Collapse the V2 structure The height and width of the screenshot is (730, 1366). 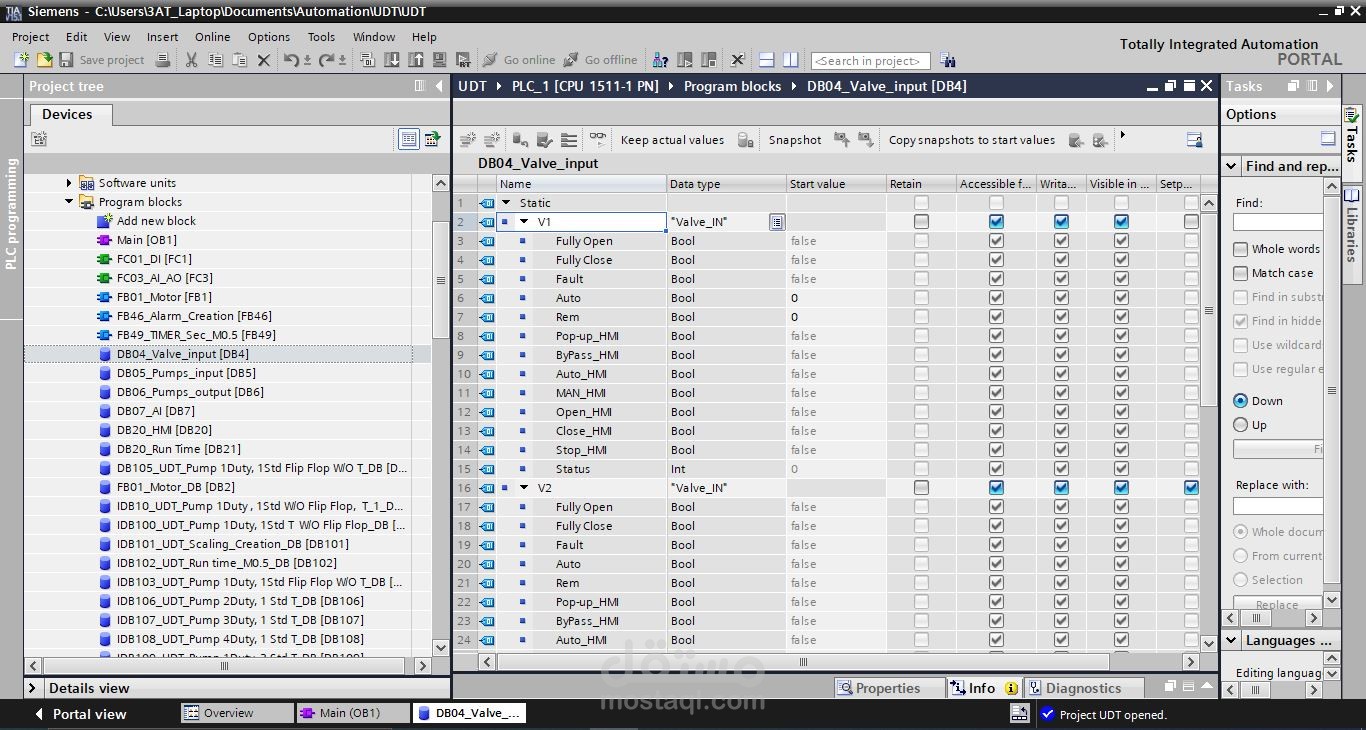(524, 488)
